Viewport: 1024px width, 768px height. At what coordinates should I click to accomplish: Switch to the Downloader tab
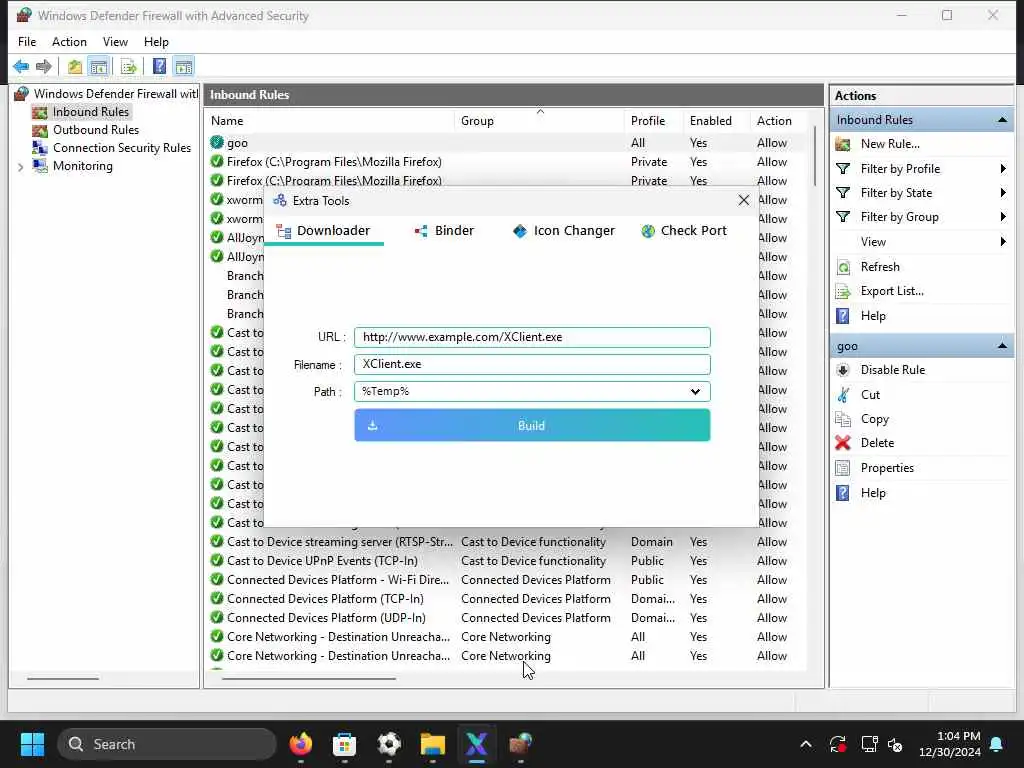coord(323,231)
